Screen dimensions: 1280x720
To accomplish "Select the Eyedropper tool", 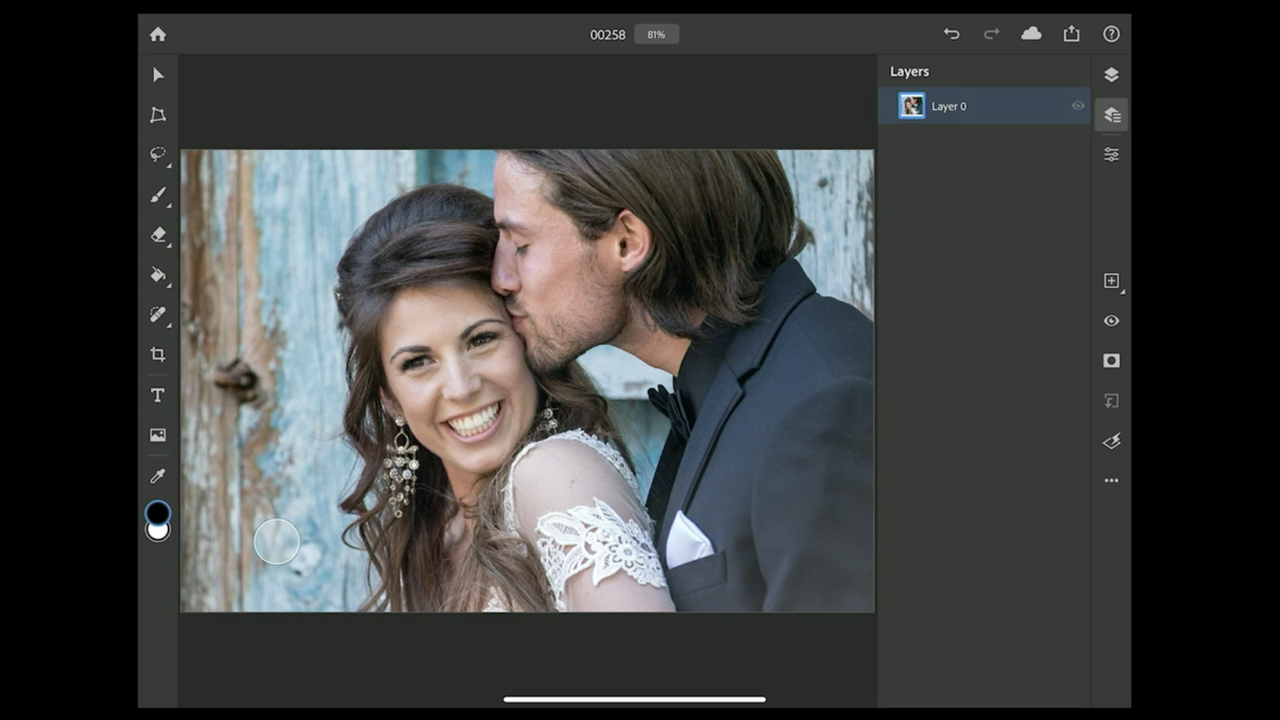I will point(158,476).
